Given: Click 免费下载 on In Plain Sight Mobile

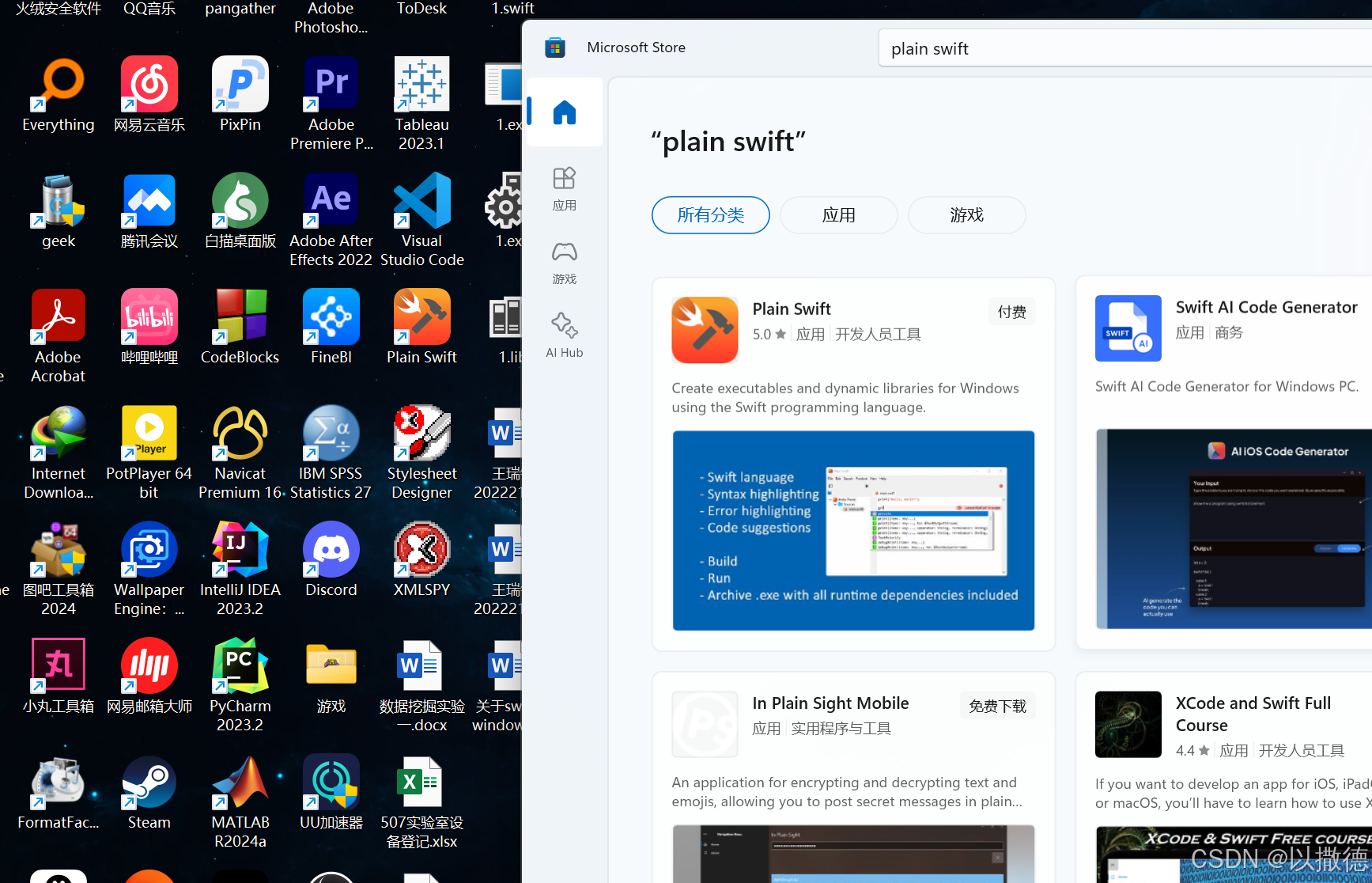Looking at the screenshot, I should 998,706.
